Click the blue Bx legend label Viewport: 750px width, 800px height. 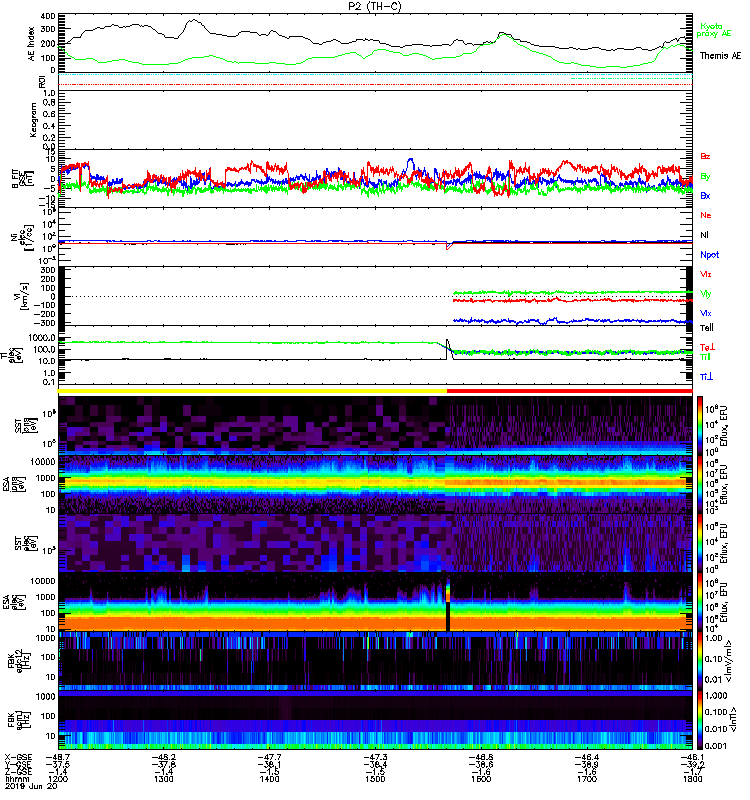[x=705, y=195]
